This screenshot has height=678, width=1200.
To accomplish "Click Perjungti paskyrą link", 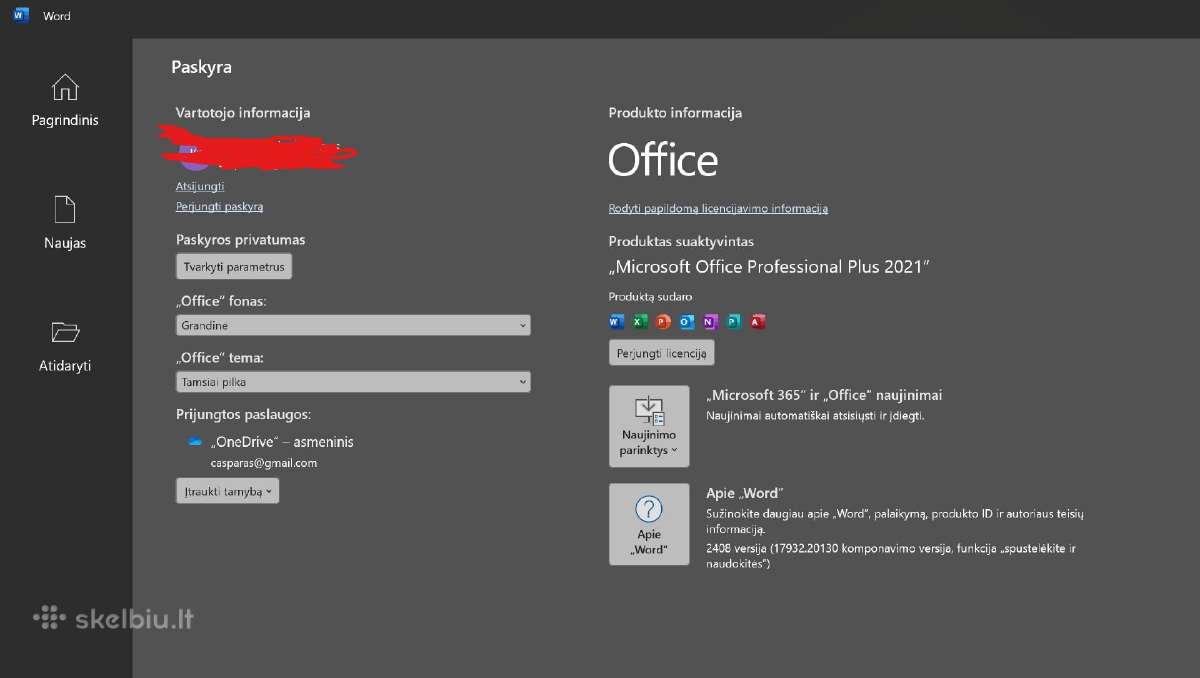I will tap(220, 206).
